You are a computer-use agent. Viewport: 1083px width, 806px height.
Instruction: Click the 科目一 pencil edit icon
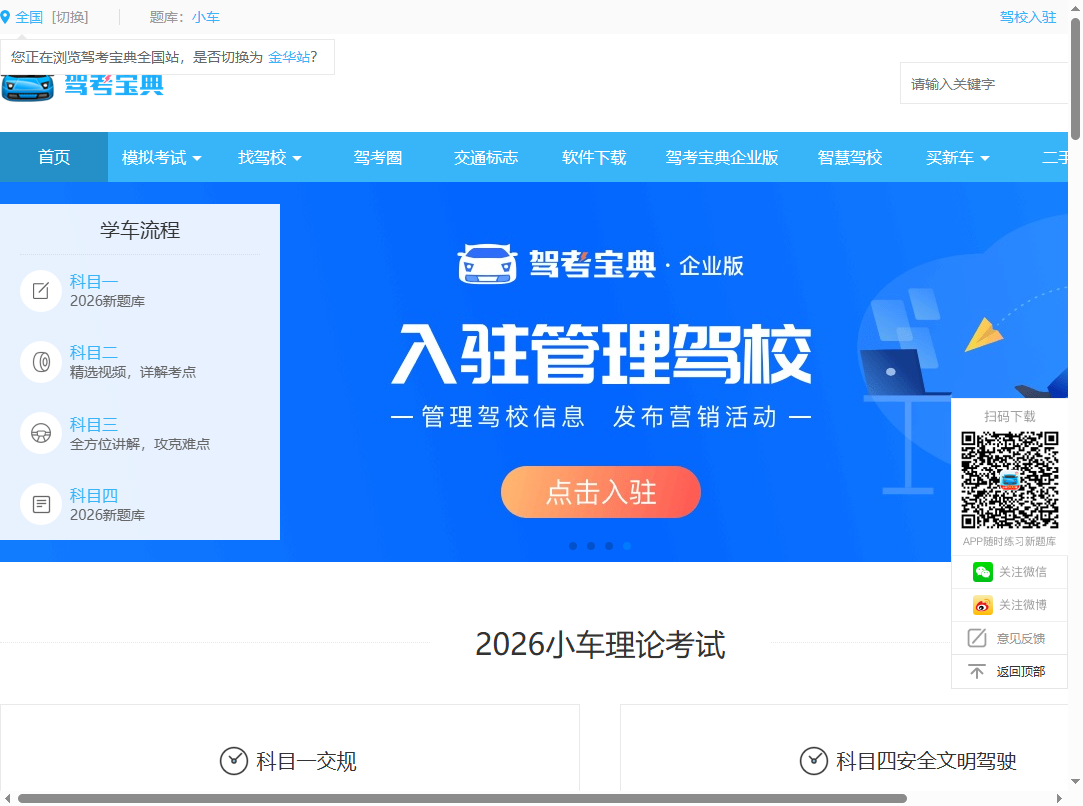click(x=41, y=291)
